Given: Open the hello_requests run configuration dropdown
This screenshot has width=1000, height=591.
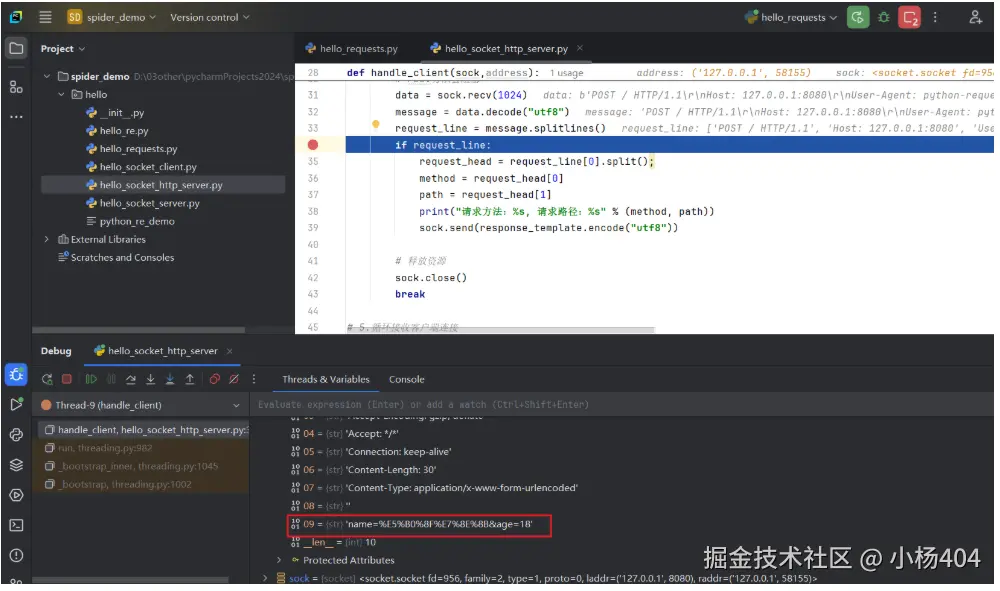Looking at the screenshot, I should tap(791, 17).
